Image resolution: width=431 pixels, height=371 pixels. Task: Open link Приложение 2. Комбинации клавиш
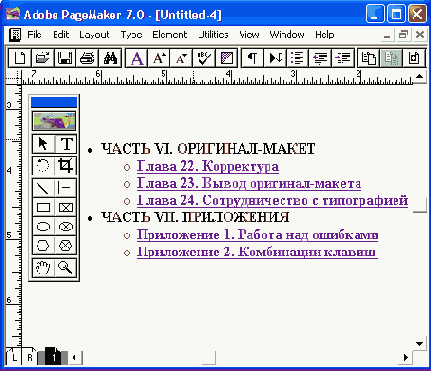tap(257, 252)
